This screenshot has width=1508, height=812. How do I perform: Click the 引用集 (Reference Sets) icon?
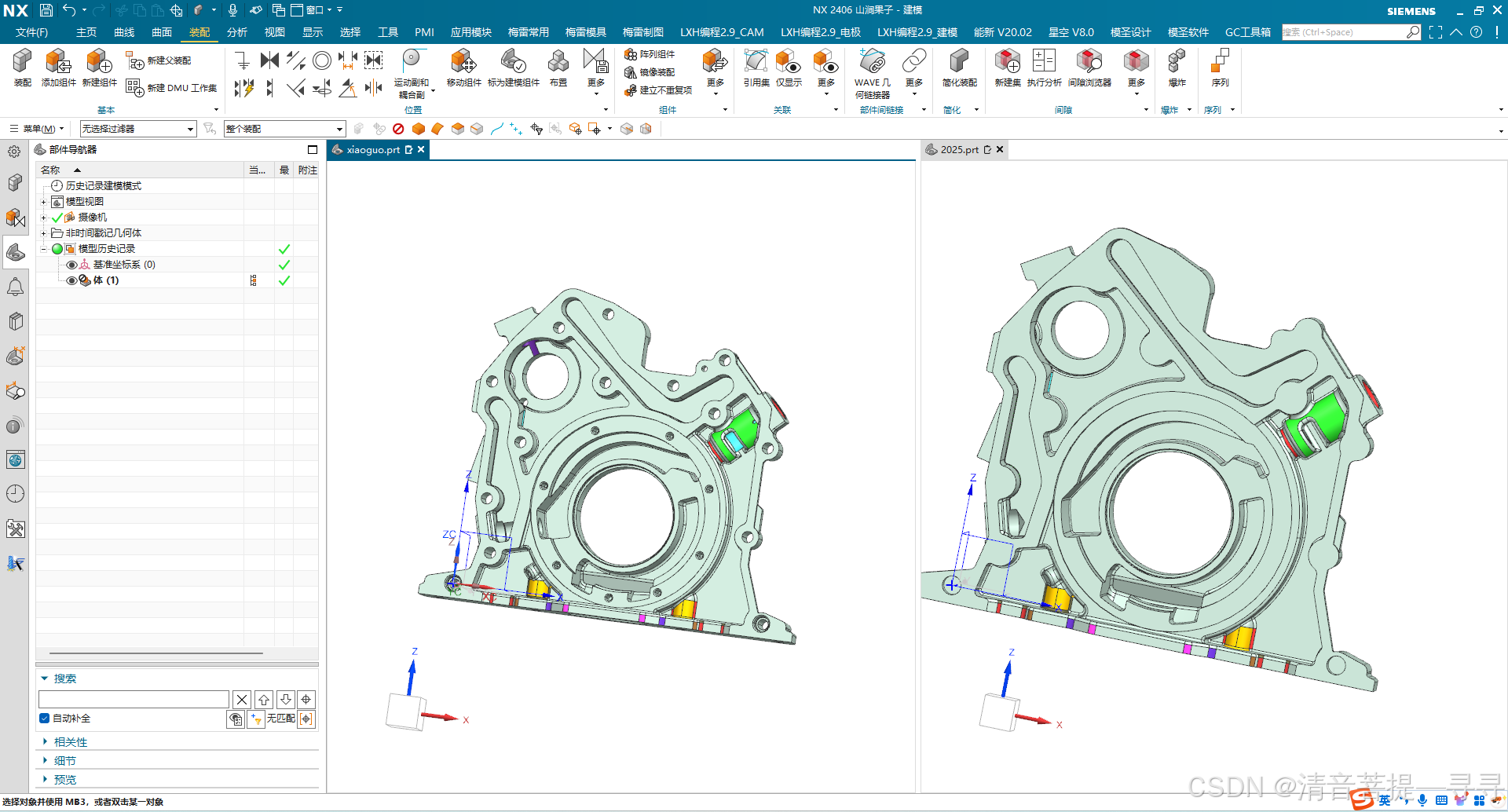point(756,61)
